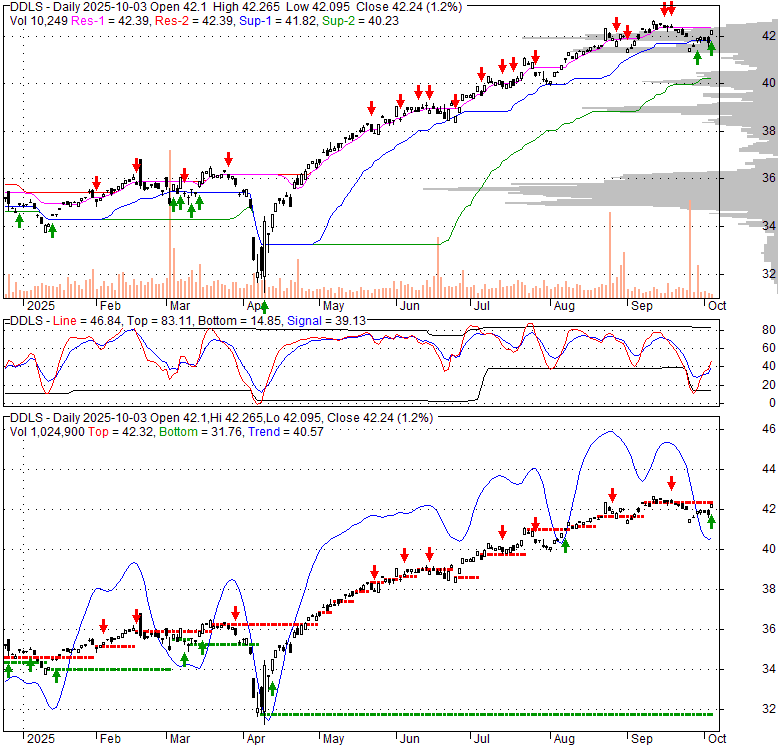780x745 pixels.
Task: Click the red sell arrow above February peak in top chart
Action: [x=137, y=165]
